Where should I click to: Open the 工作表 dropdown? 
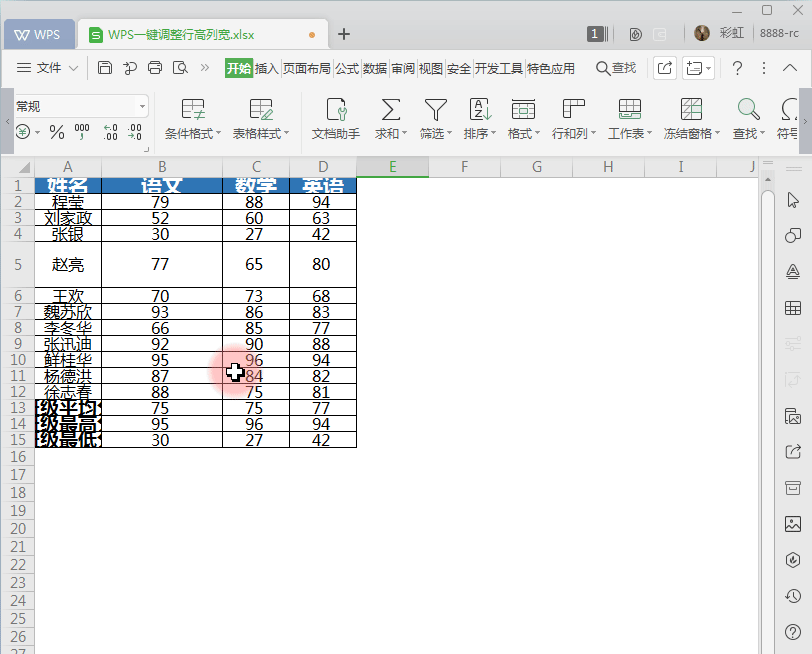coord(630,119)
